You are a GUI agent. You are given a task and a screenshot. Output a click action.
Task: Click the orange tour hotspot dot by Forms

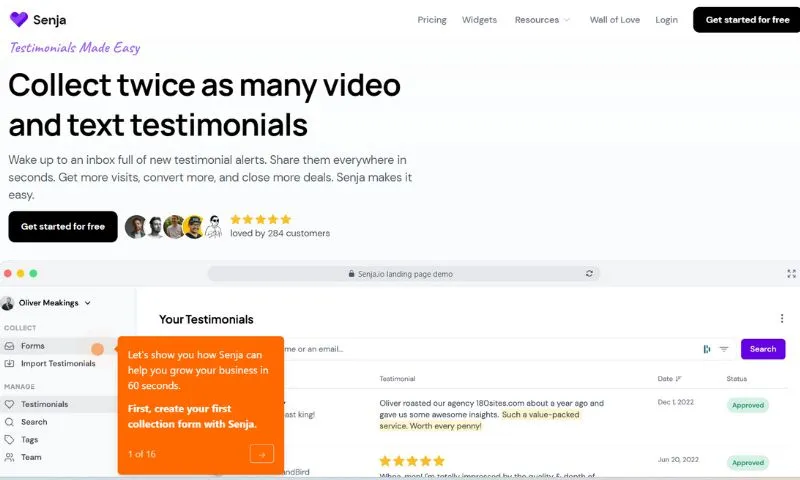click(x=97, y=349)
